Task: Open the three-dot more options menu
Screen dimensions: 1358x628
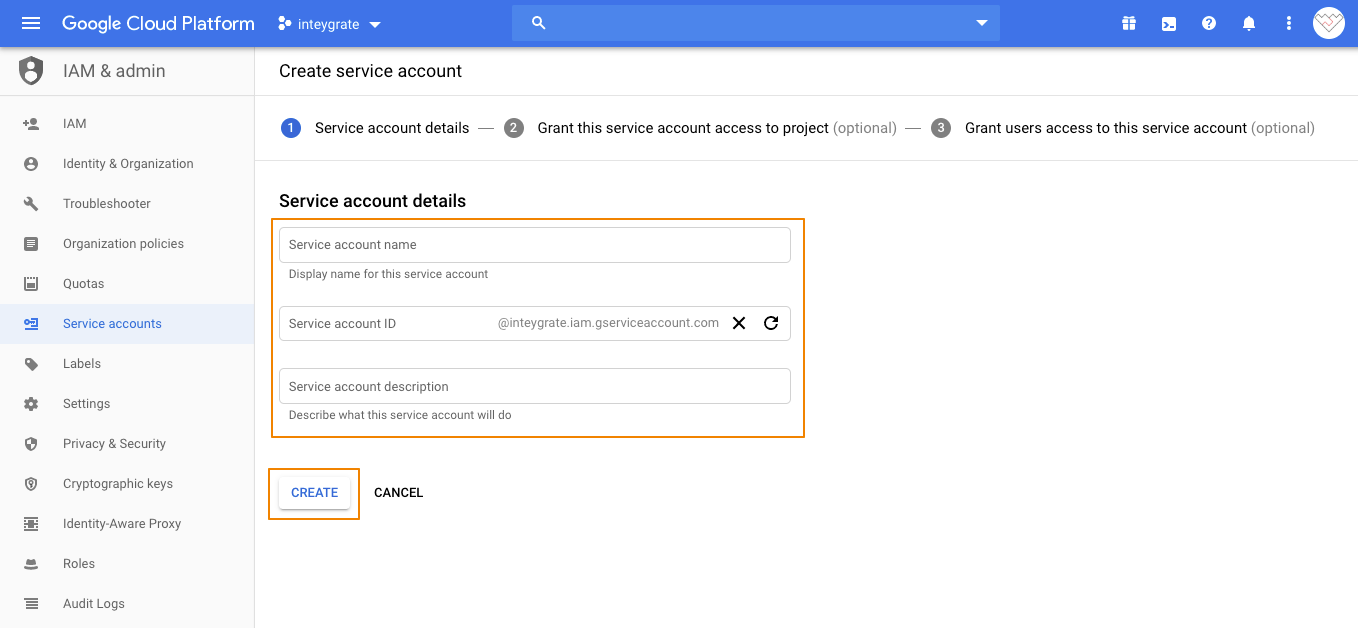Action: coord(1289,23)
